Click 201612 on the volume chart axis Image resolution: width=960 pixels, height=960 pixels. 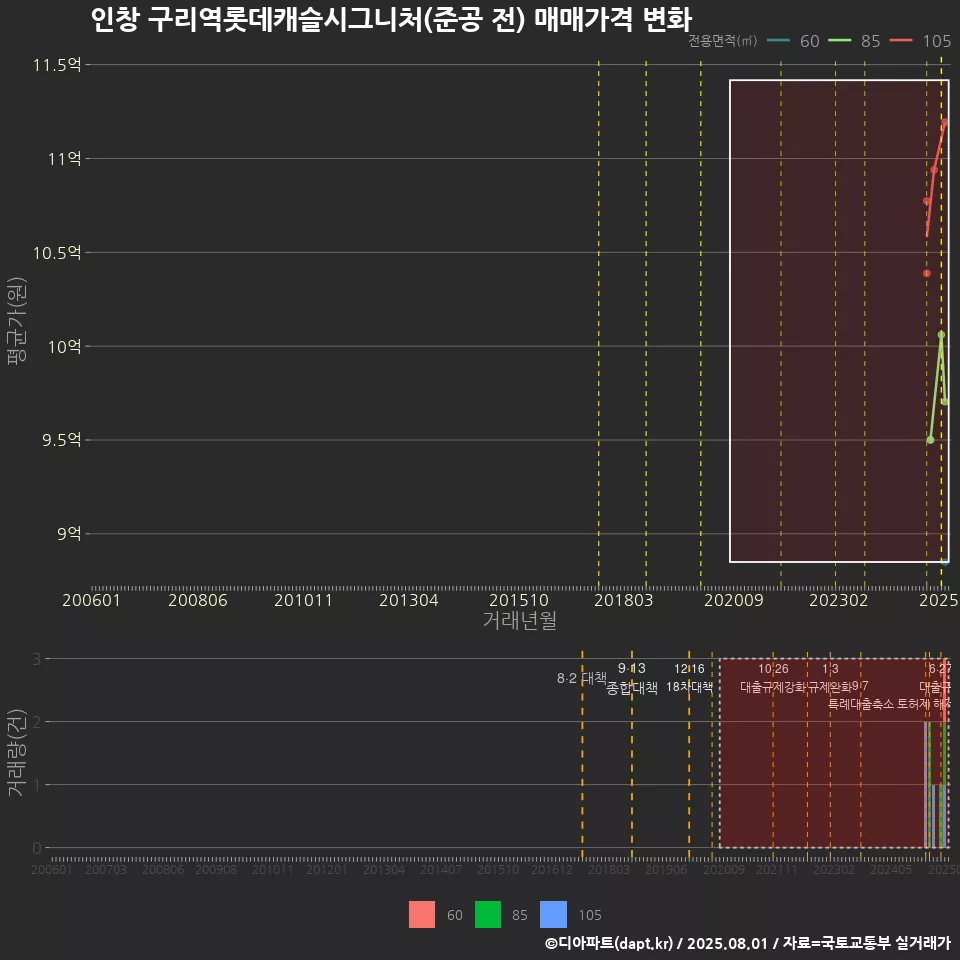(552, 869)
